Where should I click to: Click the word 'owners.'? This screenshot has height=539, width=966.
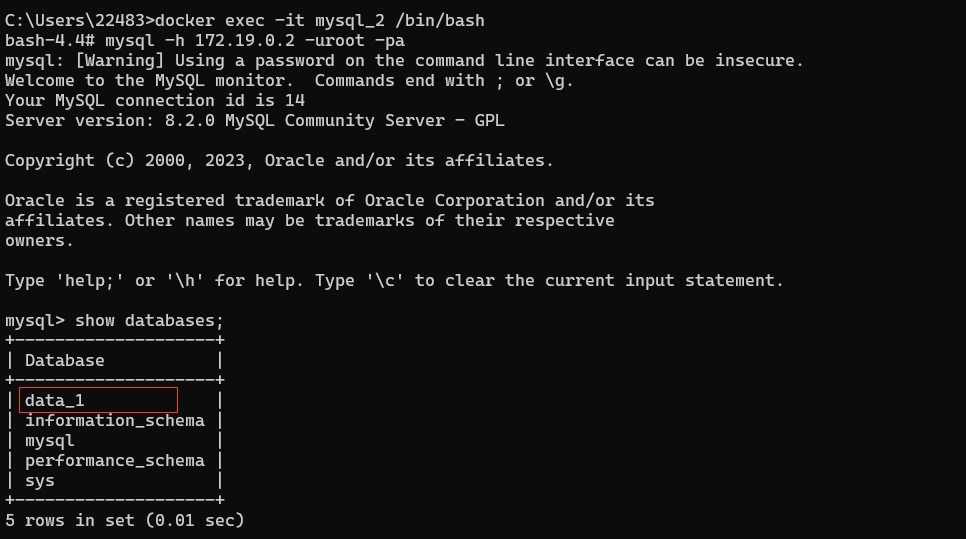pyautogui.click(x=39, y=241)
